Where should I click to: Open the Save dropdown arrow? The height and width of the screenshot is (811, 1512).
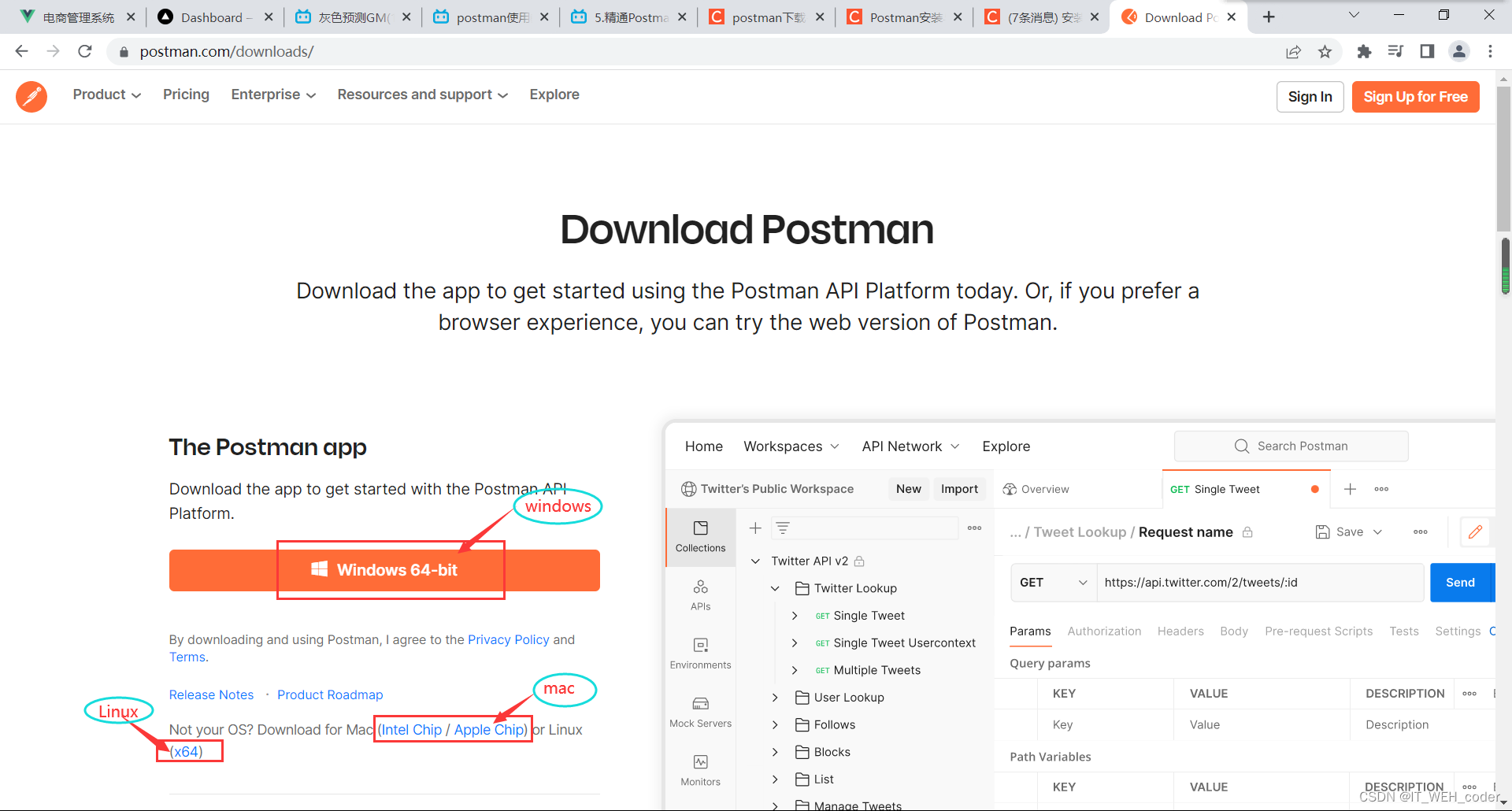coord(1377,532)
